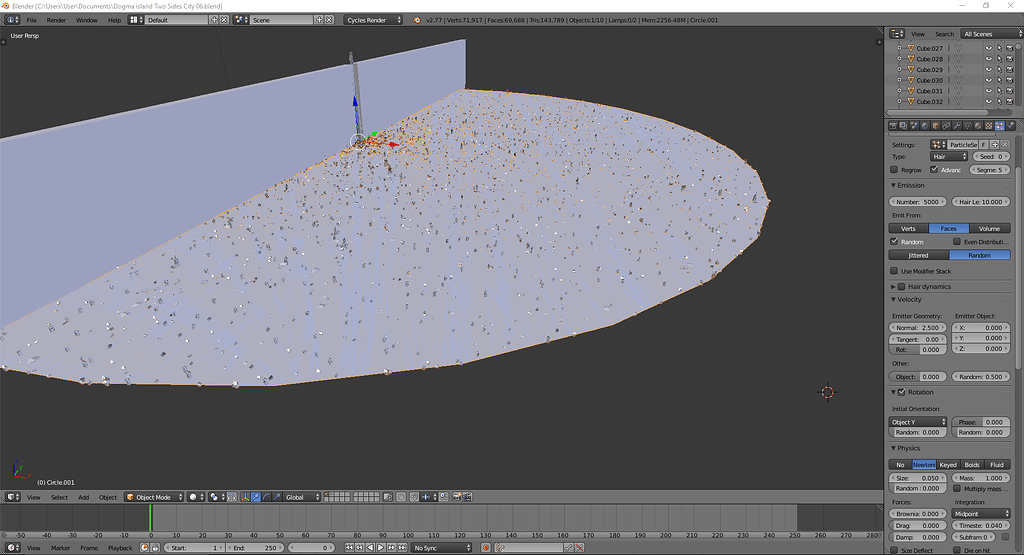Uncheck the Random emission checkbox
This screenshot has height=555, width=1024.
[894, 242]
